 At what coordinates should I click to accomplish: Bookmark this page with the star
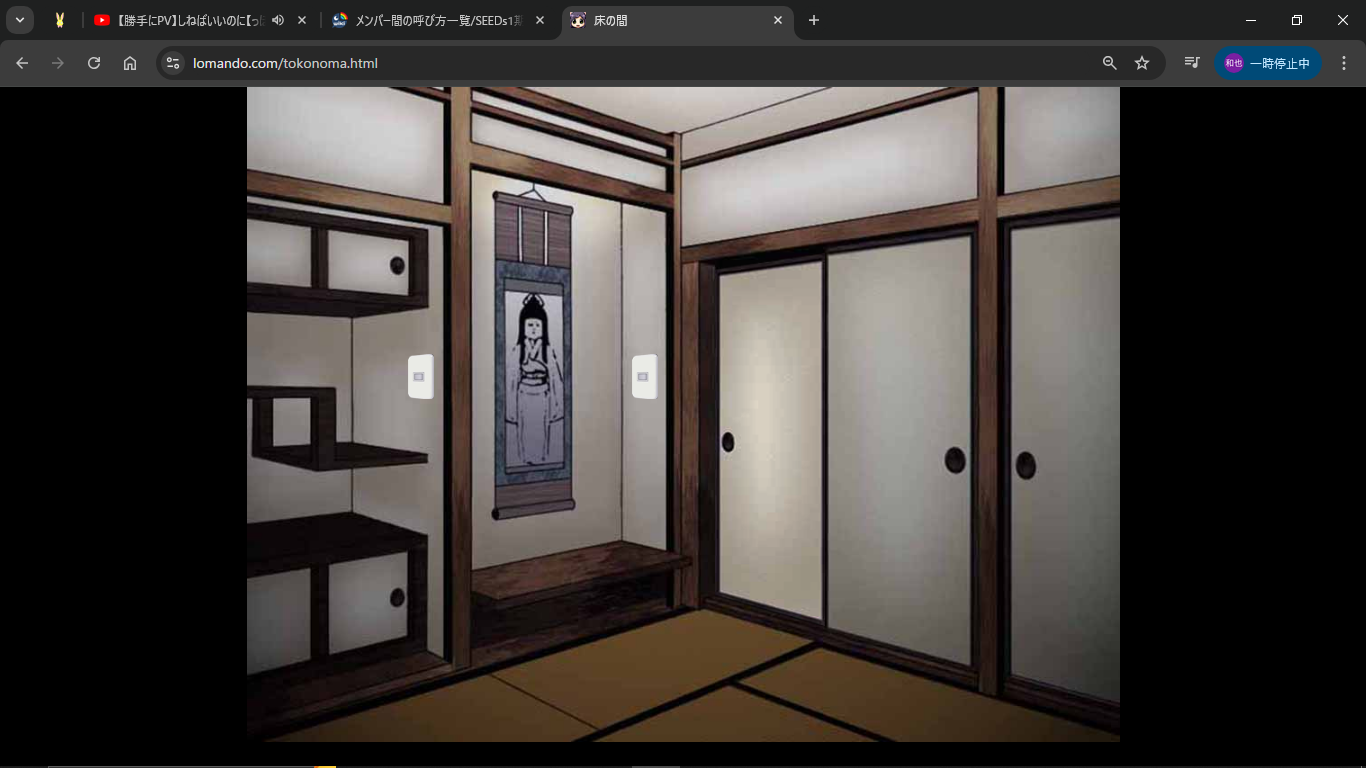pyautogui.click(x=1142, y=63)
